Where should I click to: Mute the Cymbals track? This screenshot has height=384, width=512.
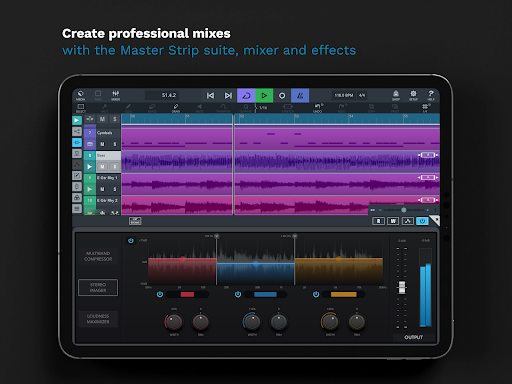click(x=102, y=144)
